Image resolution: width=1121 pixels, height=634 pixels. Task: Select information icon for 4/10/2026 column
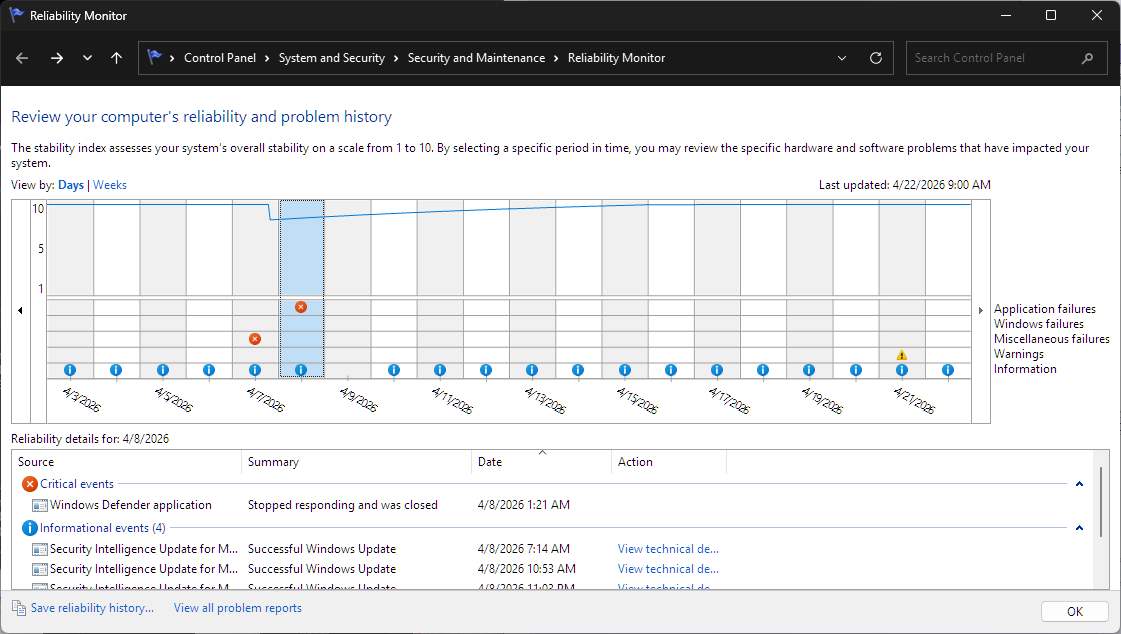(393, 370)
